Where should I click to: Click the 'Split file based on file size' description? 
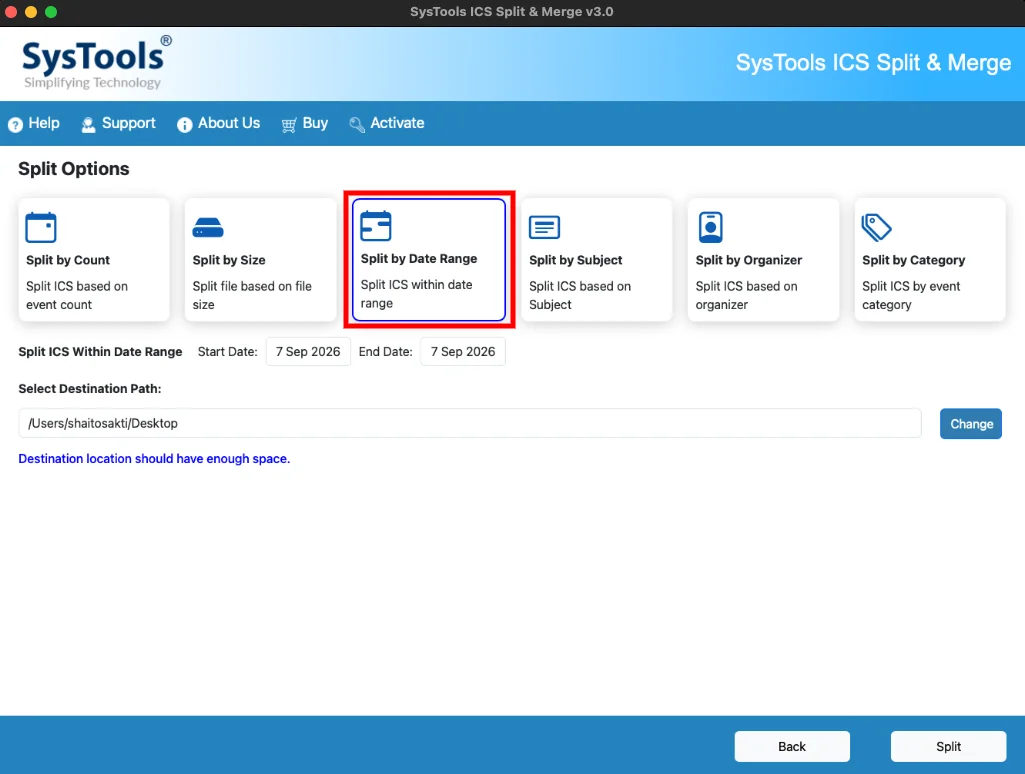[252, 295]
